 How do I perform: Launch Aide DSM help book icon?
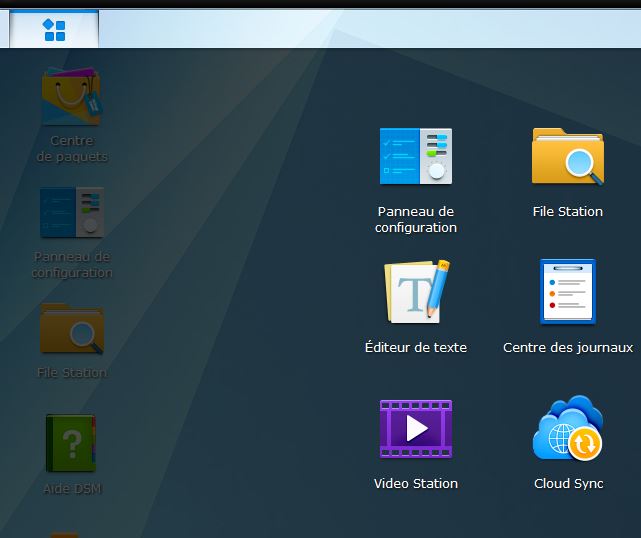71,444
